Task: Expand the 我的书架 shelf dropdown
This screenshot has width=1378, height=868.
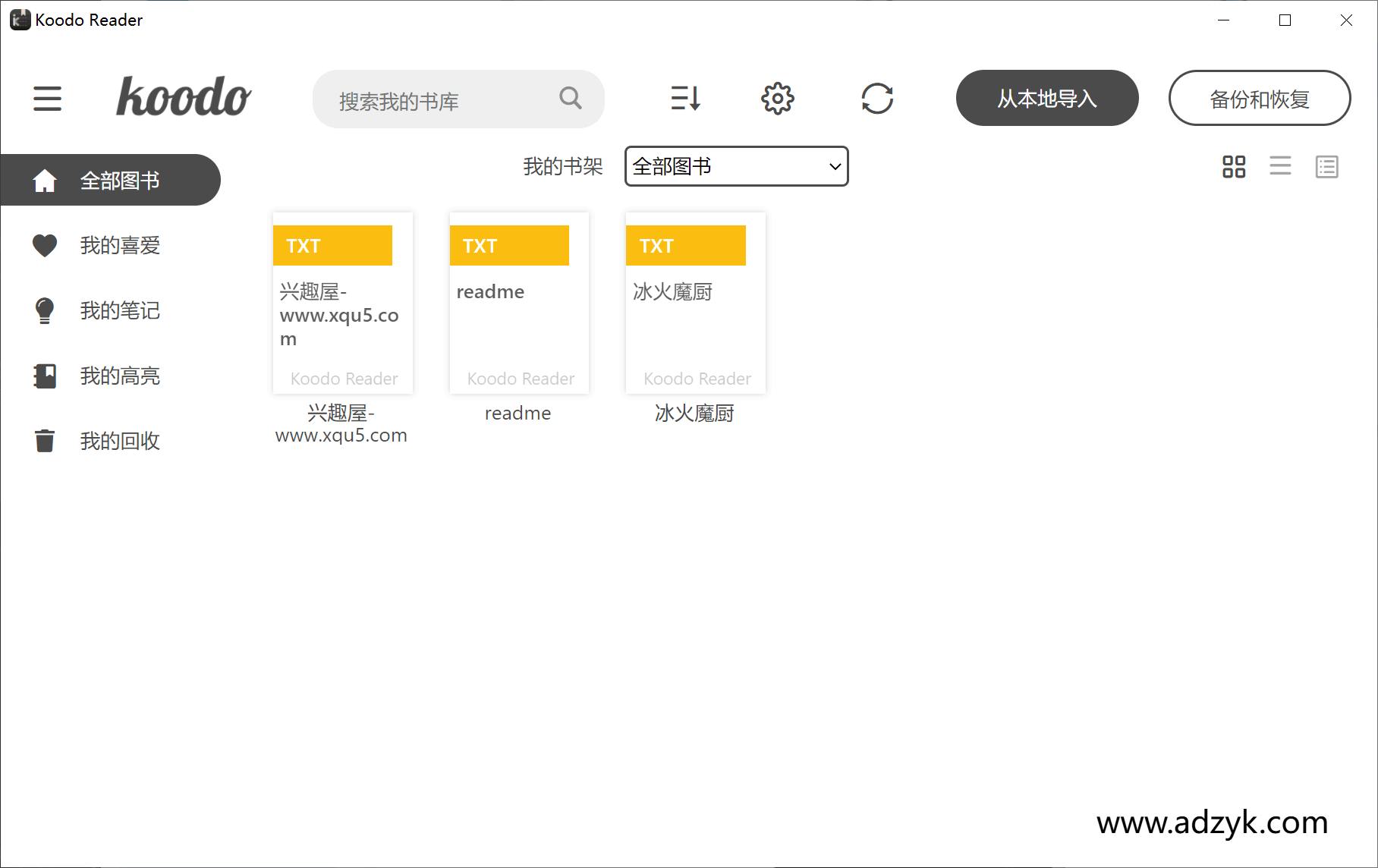Action: [736, 166]
